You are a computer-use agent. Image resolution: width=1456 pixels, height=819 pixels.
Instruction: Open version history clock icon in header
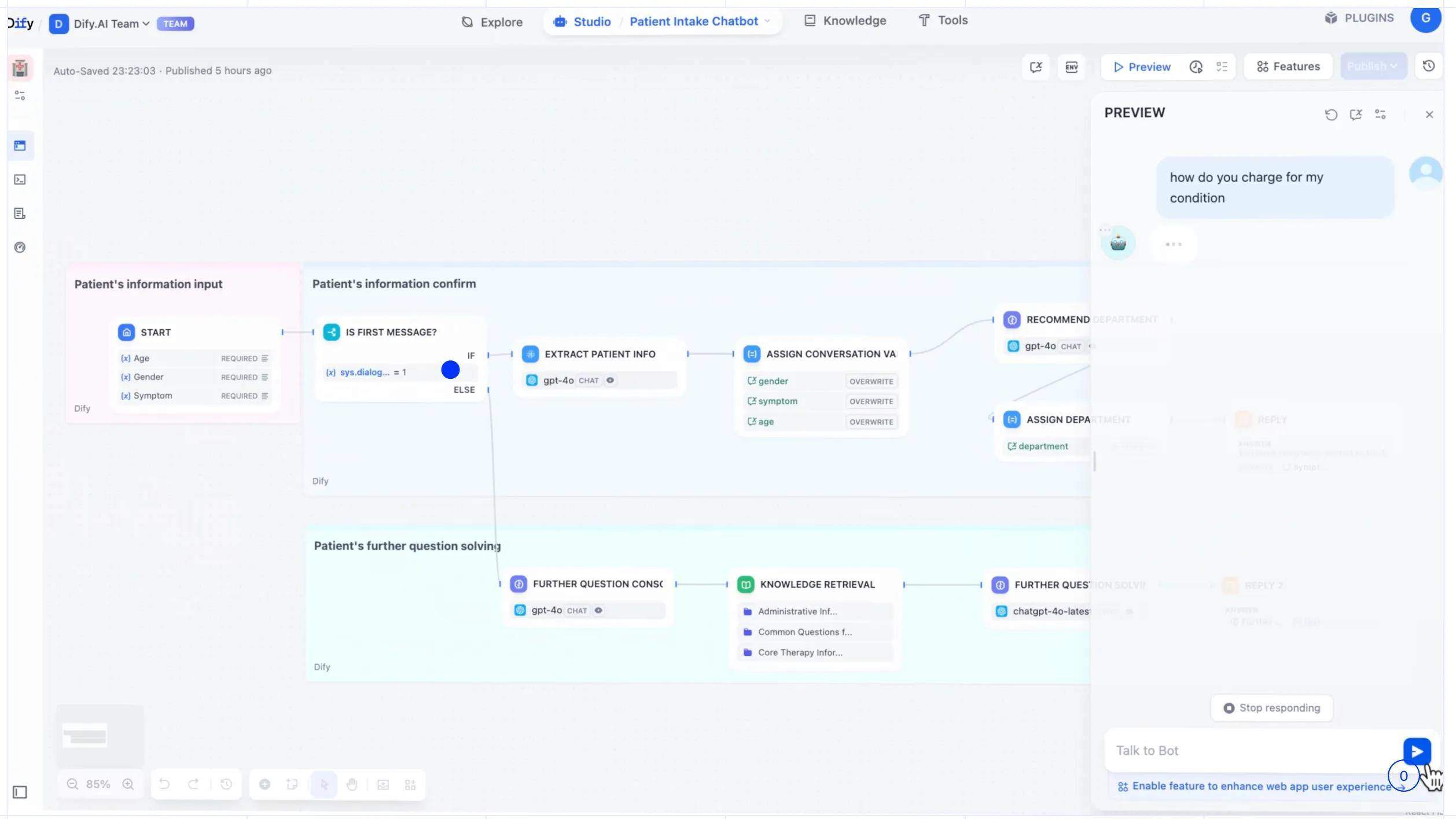(1428, 66)
